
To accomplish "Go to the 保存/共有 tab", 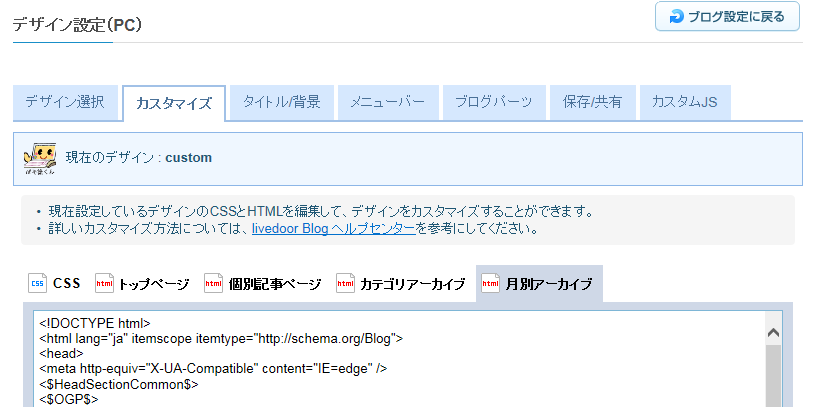I will click(592, 102).
